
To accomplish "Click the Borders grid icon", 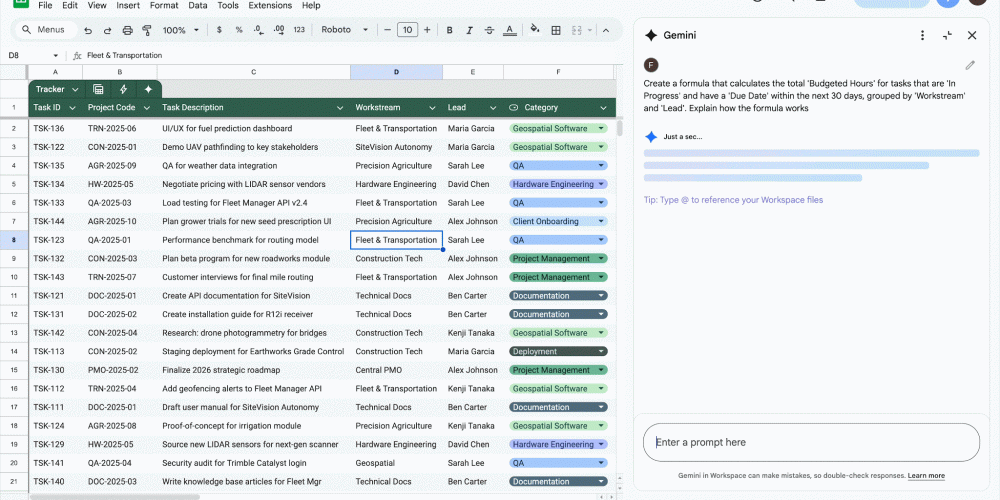I will coord(555,30).
